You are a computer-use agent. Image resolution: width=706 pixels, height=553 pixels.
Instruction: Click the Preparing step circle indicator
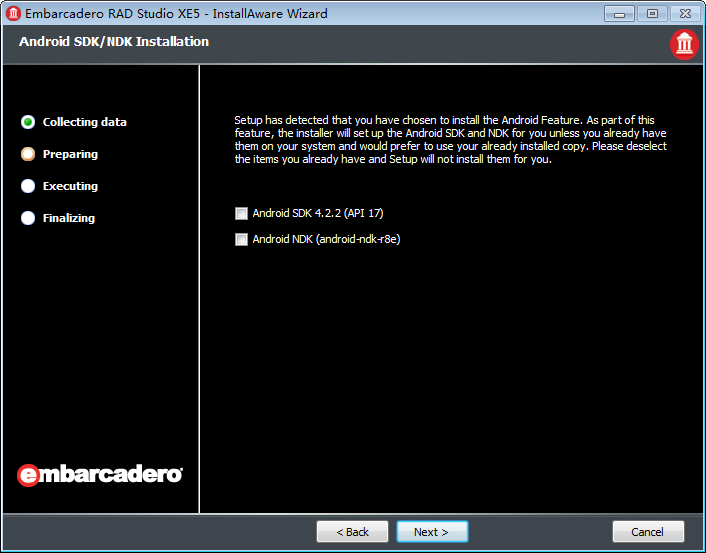point(28,154)
